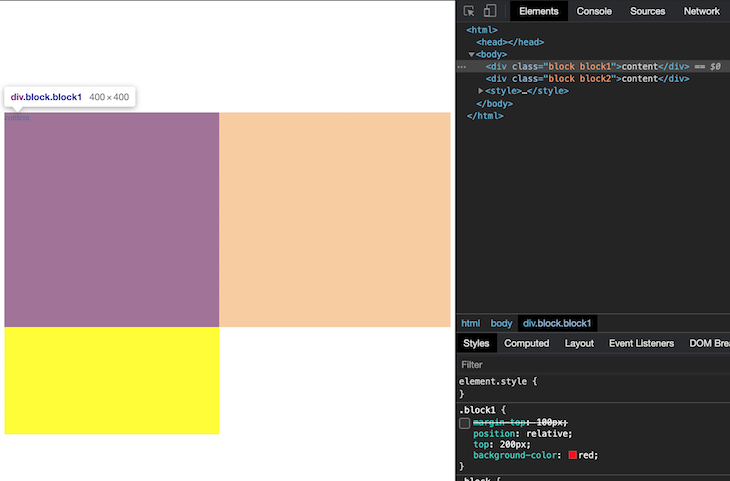This screenshot has width=730, height=481.
Task: Open the DOM Breakpoints pane tab
Action: tap(709, 343)
